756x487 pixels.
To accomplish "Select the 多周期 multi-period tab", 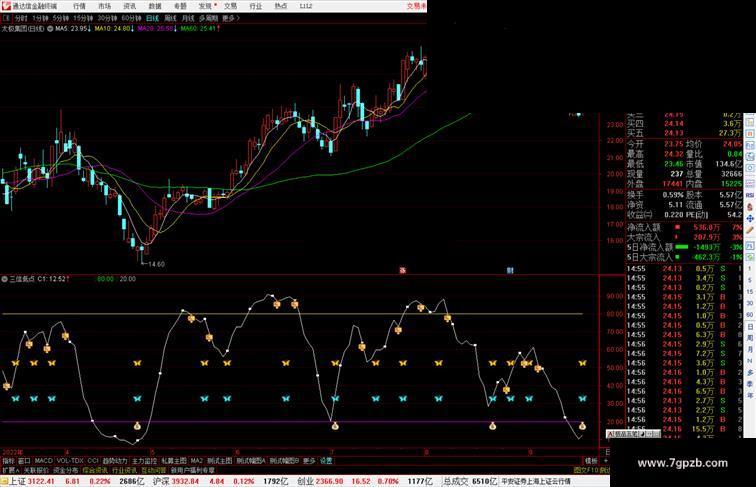I will pos(208,18).
